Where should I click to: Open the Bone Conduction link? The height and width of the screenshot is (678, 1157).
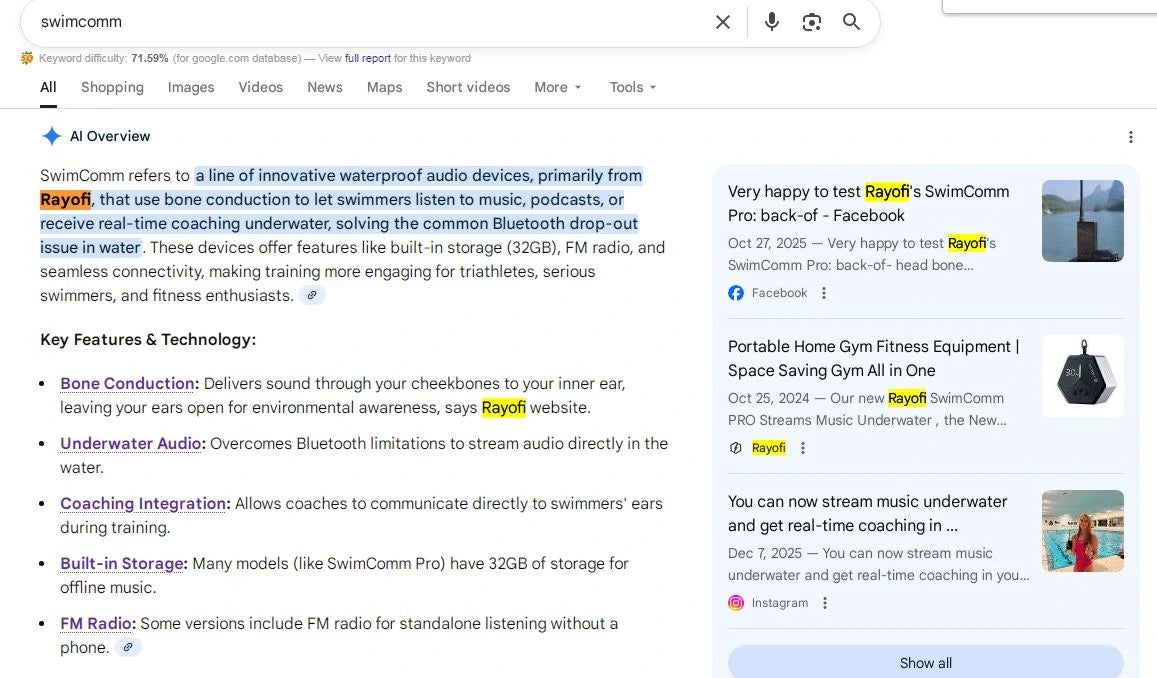127,383
